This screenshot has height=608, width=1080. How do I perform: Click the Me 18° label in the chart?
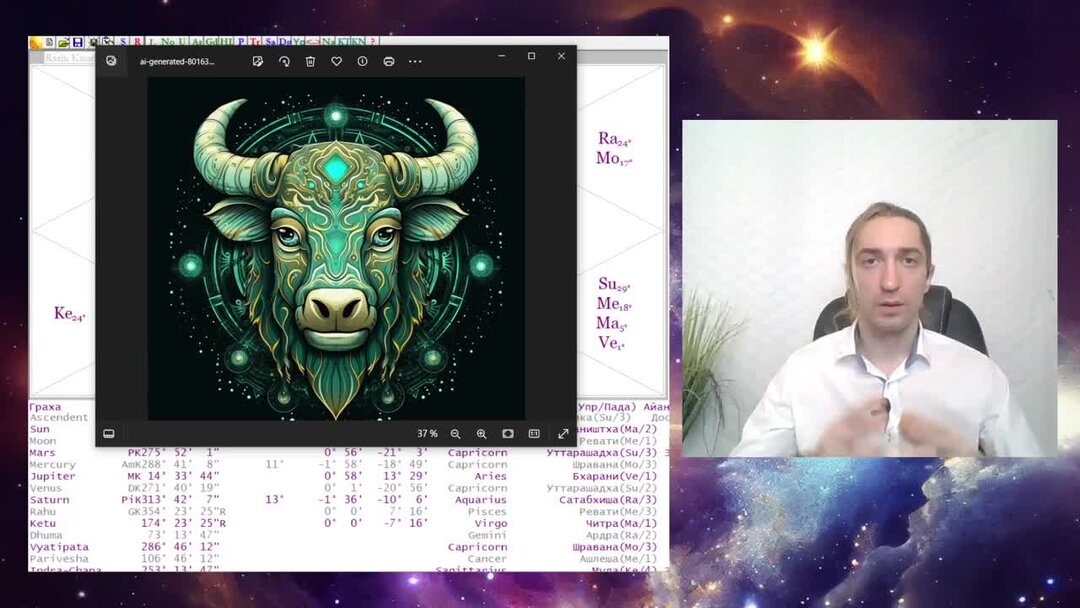point(614,304)
